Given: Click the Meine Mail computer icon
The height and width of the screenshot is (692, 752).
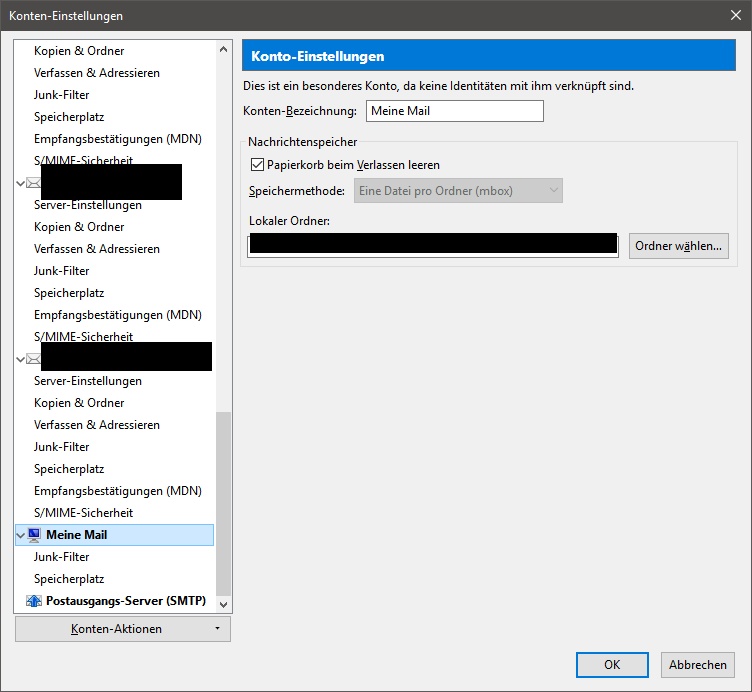Looking at the screenshot, I should pyautogui.click(x=34, y=535).
